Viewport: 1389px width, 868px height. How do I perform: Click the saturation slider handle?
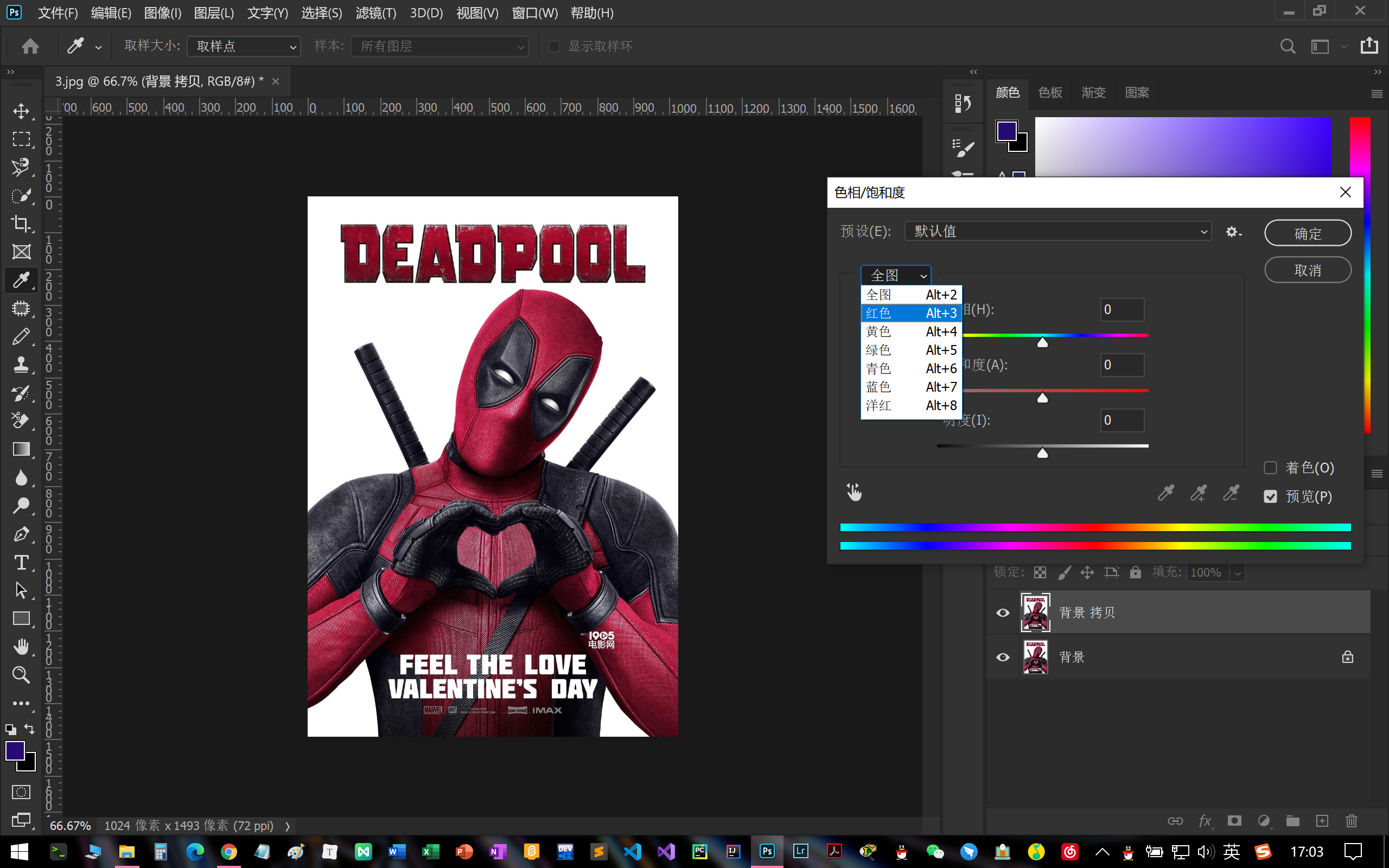coord(1042,398)
